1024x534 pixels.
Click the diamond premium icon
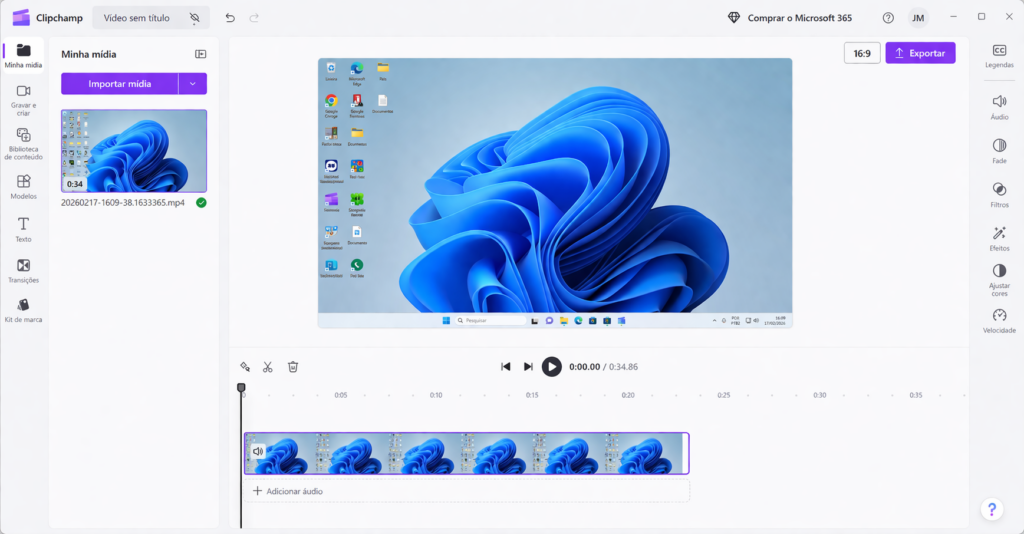733,18
